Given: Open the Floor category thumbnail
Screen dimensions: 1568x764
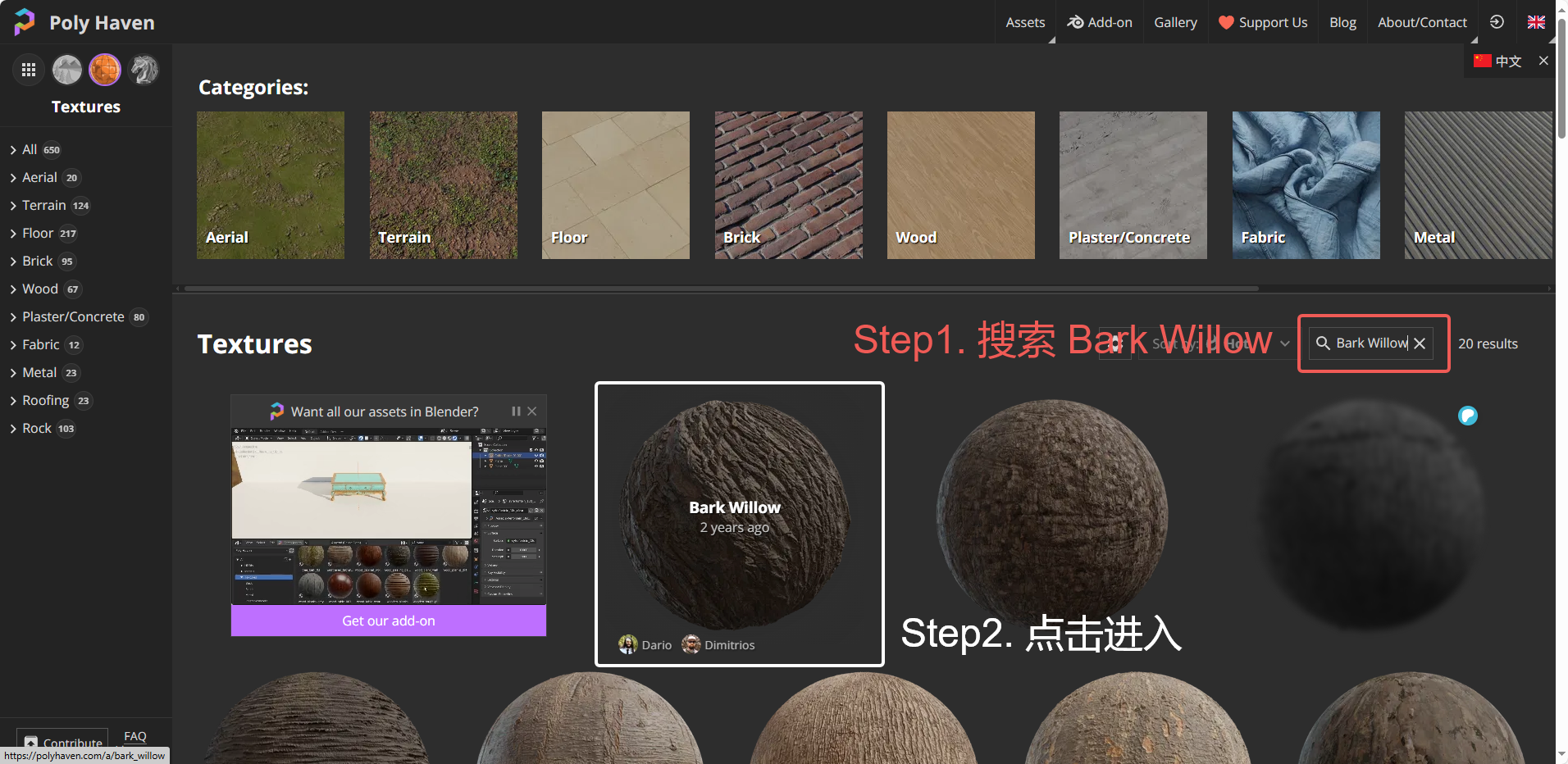Looking at the screenshot, I should tap(616, 185).
